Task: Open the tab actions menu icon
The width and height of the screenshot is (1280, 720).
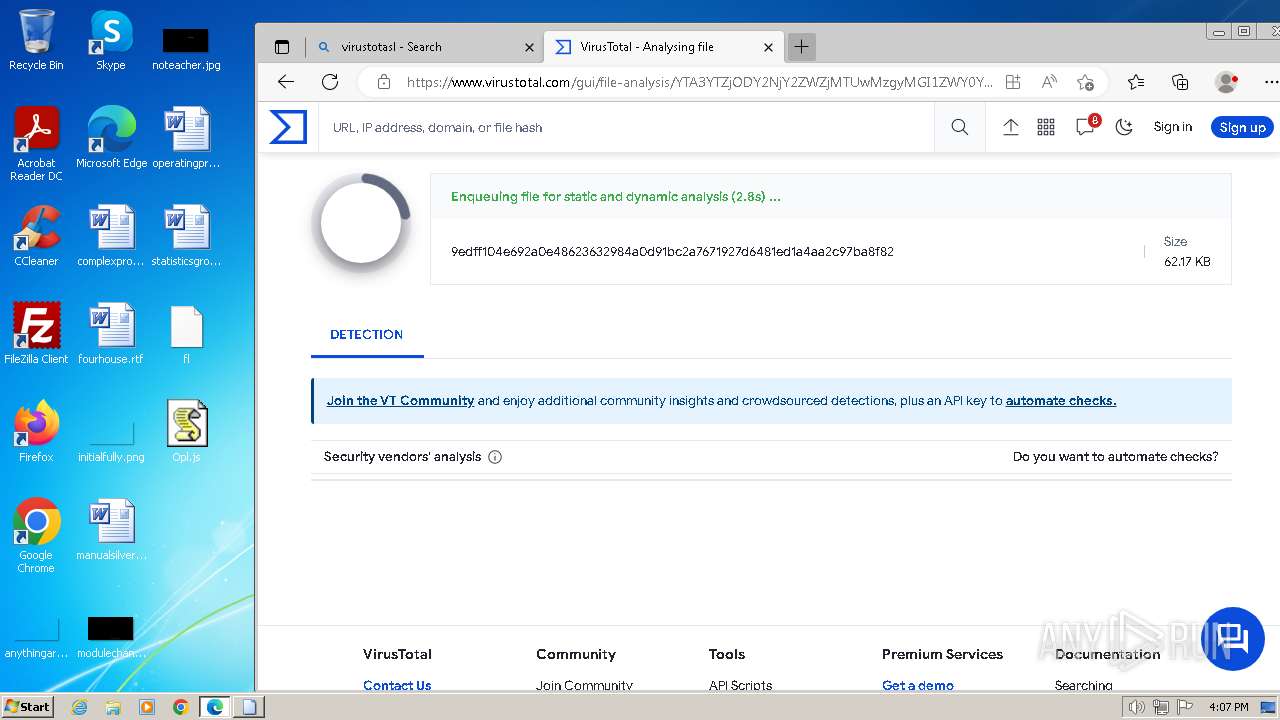Action: [x=282, y=47]
